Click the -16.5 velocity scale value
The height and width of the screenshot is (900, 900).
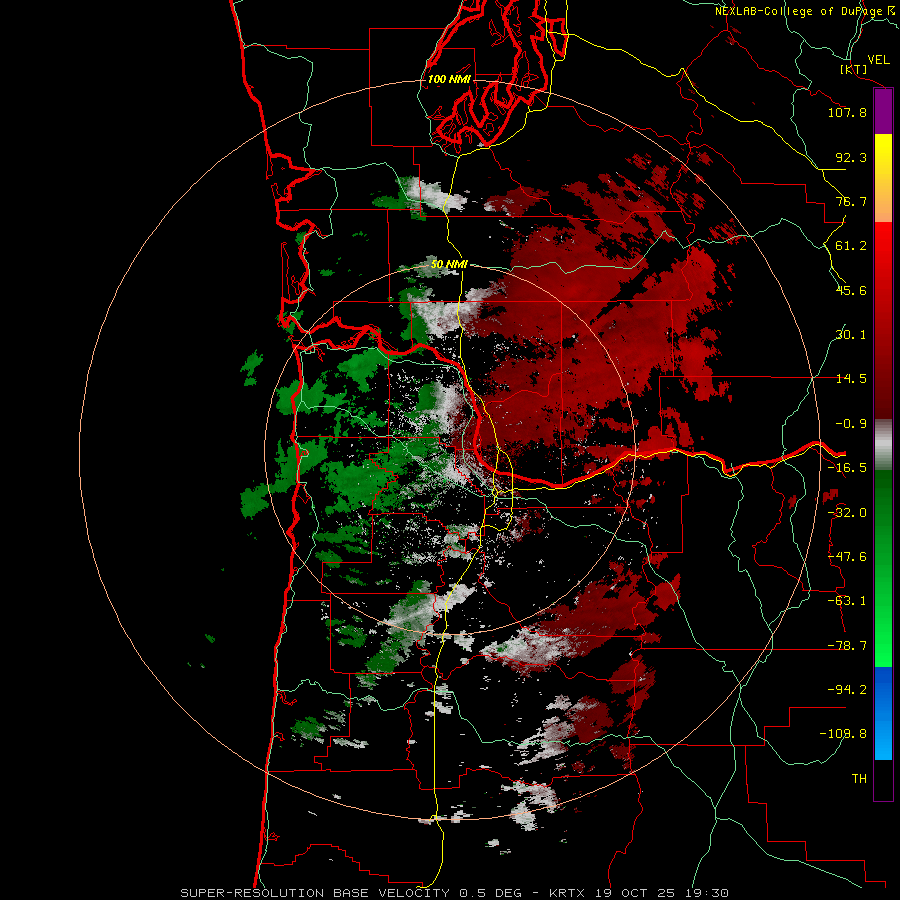pyautogui.click(x=847, y=468)
